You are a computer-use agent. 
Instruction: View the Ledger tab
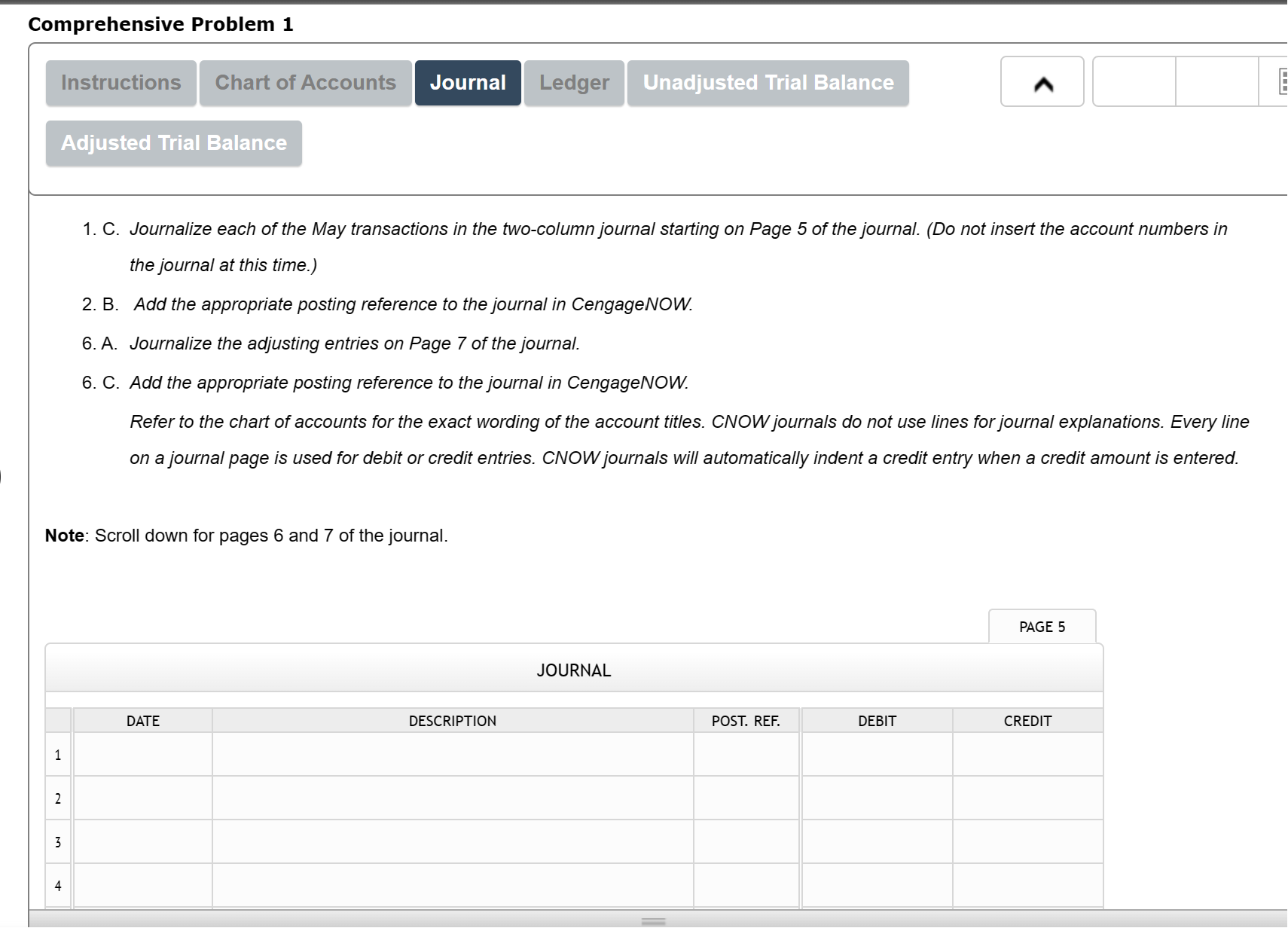click(573, 83)
